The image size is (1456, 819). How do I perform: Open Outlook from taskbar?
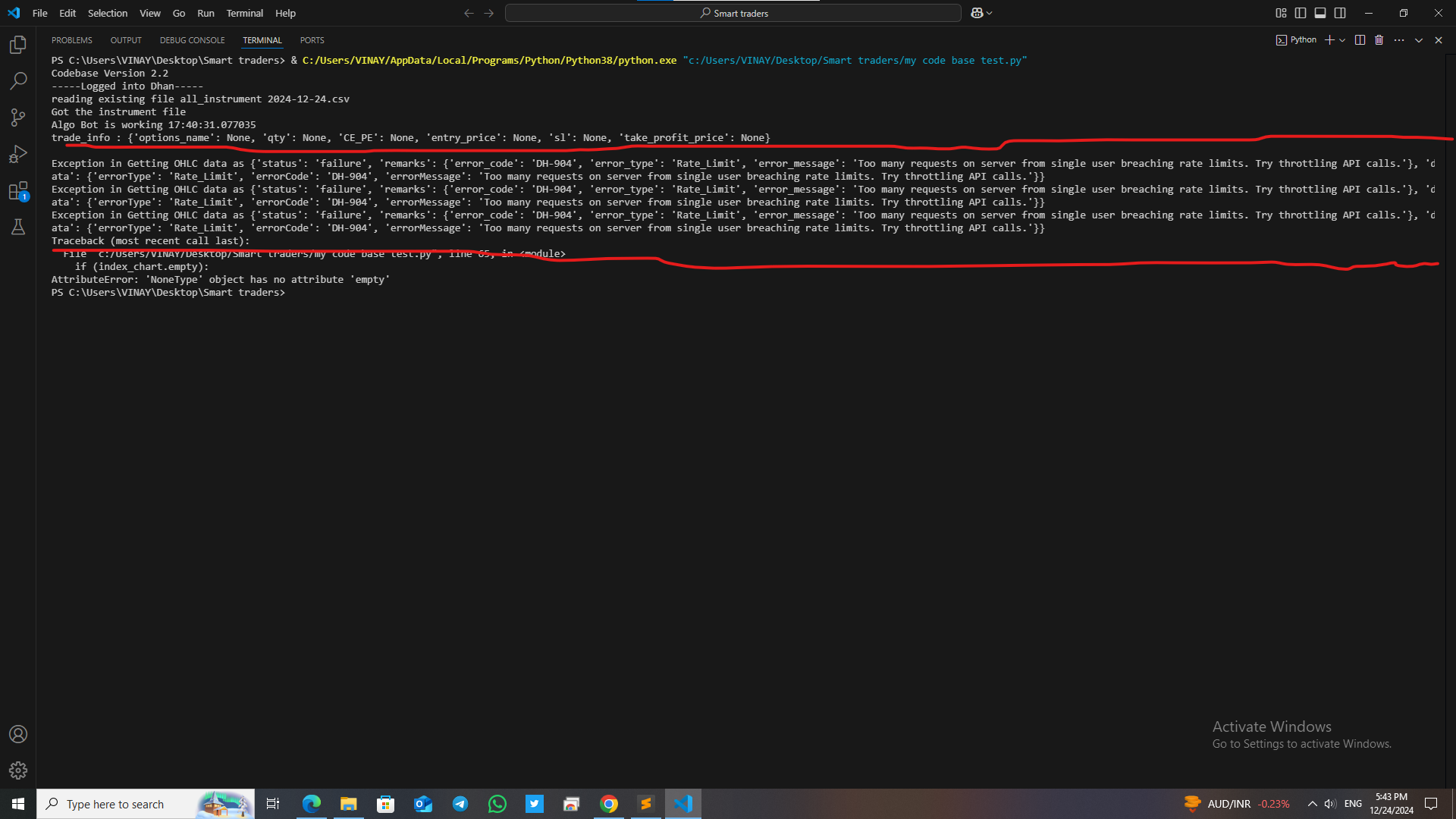pos(423,804)
